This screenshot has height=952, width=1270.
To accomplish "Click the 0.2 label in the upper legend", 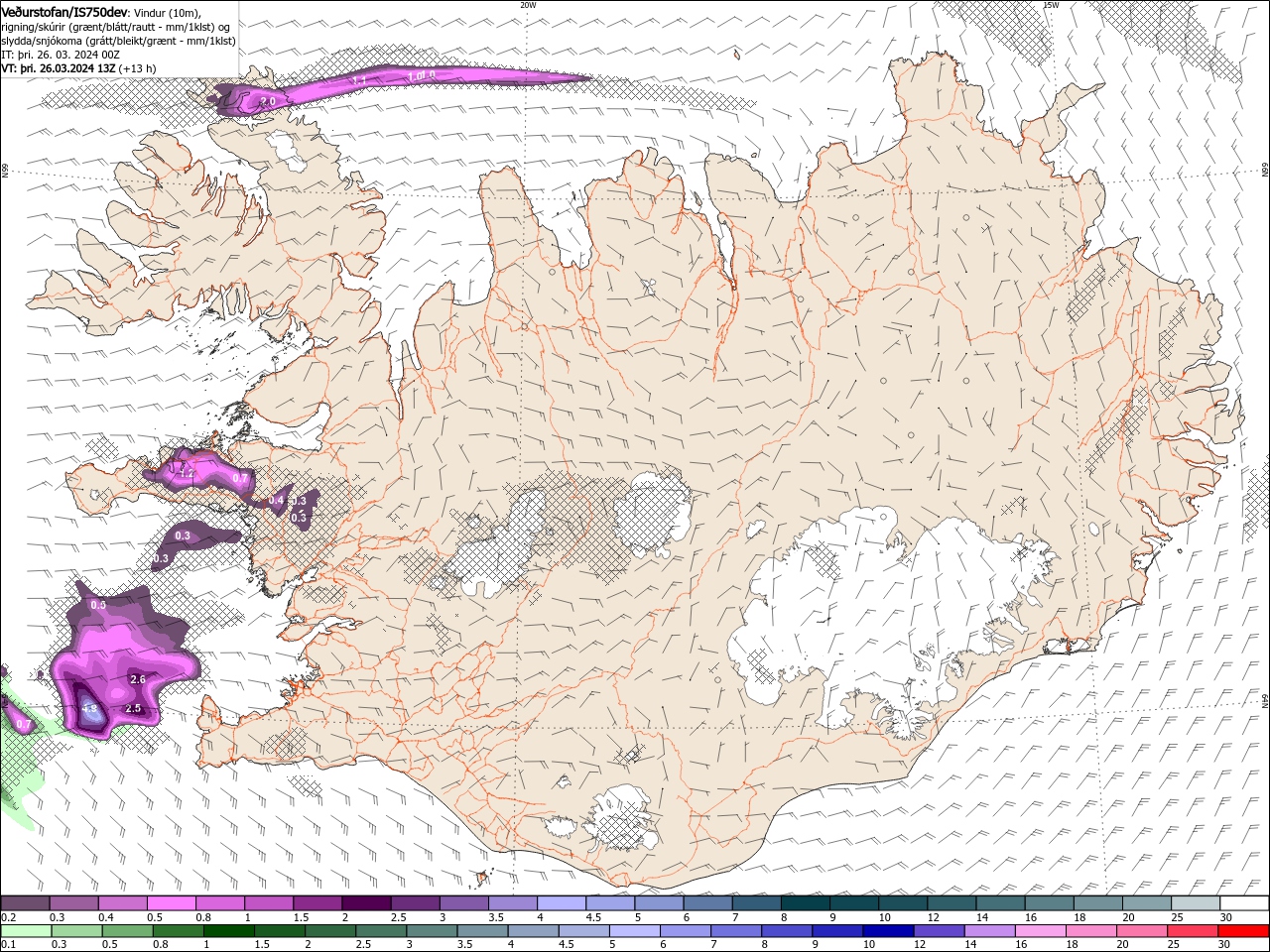I will [8, 917].
